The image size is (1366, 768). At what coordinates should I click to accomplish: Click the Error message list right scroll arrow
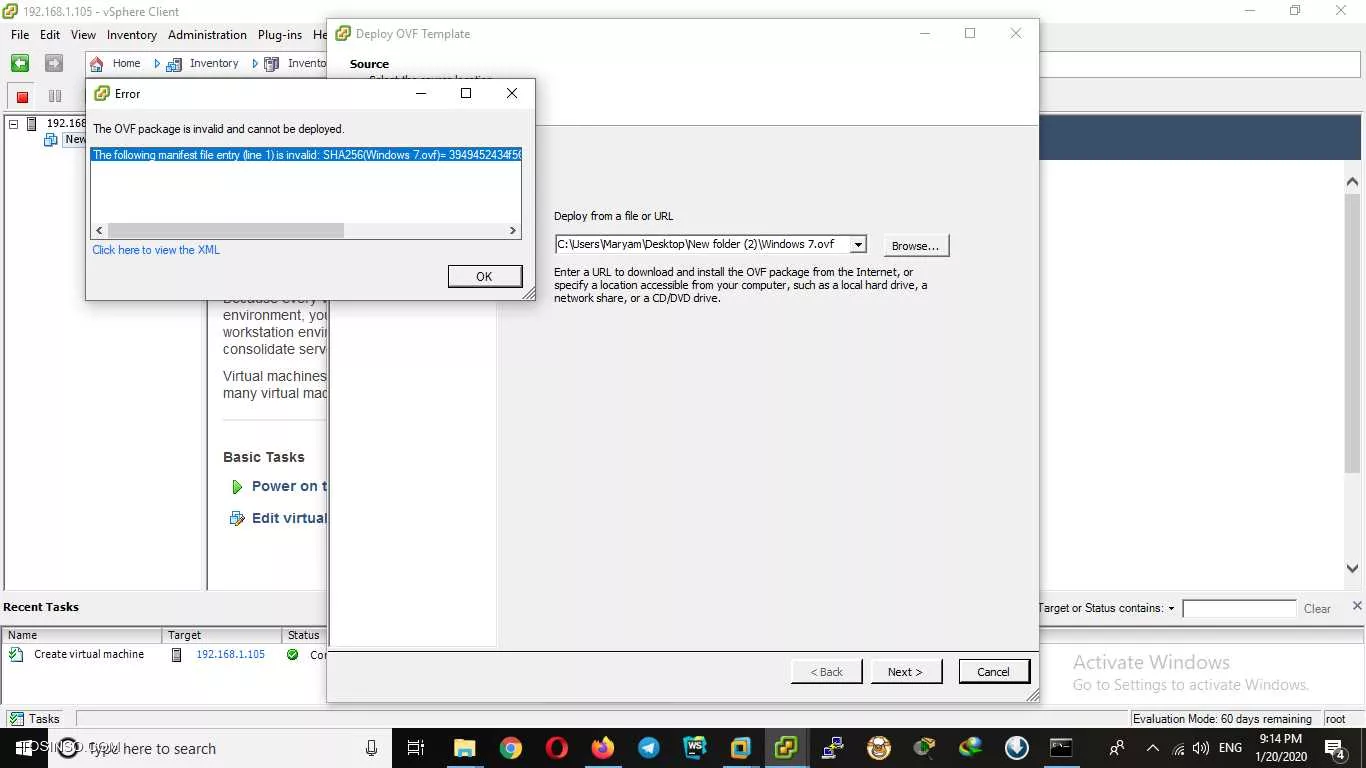[x=513, y=230]
